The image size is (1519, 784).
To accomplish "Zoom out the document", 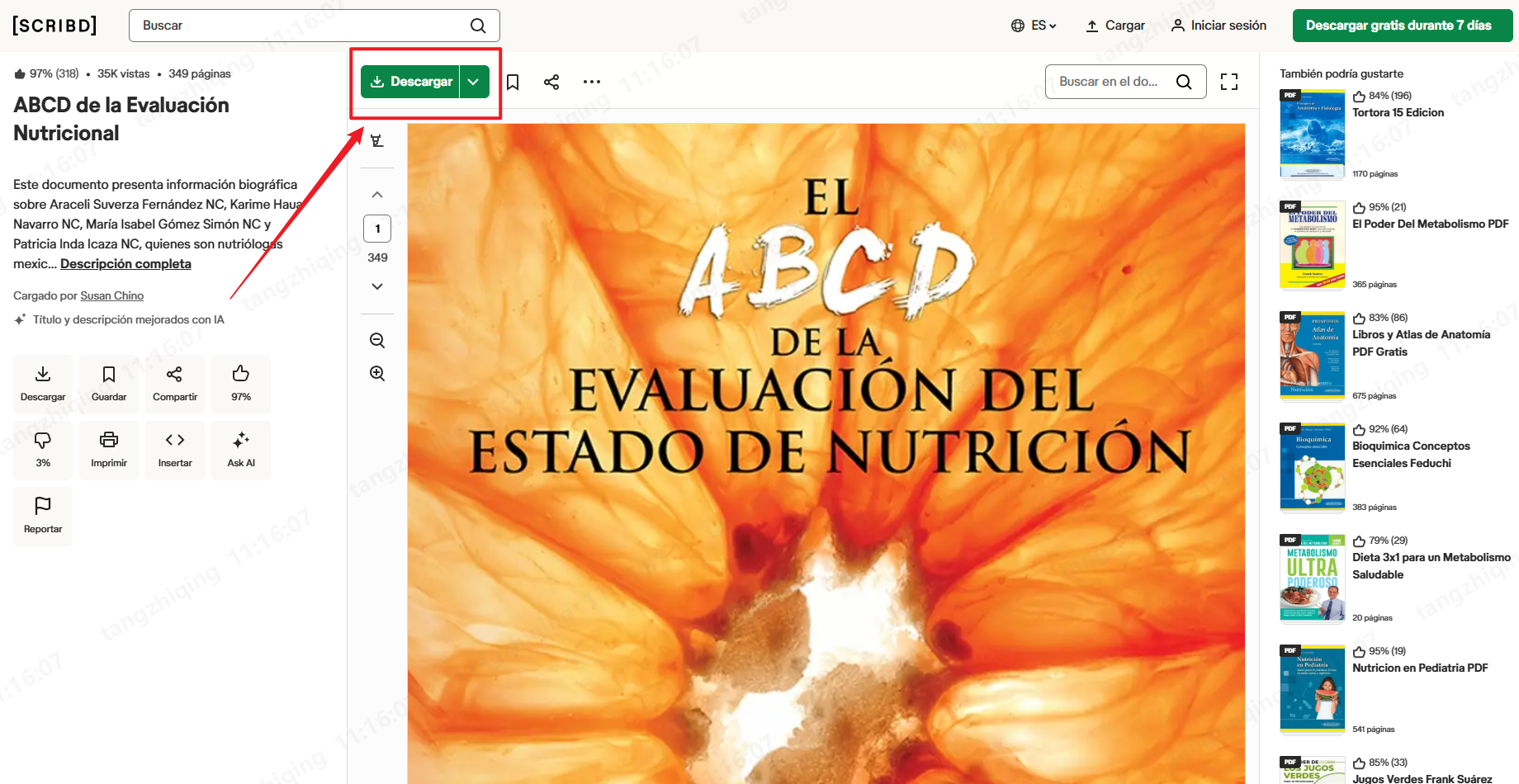I will point(377,340).
